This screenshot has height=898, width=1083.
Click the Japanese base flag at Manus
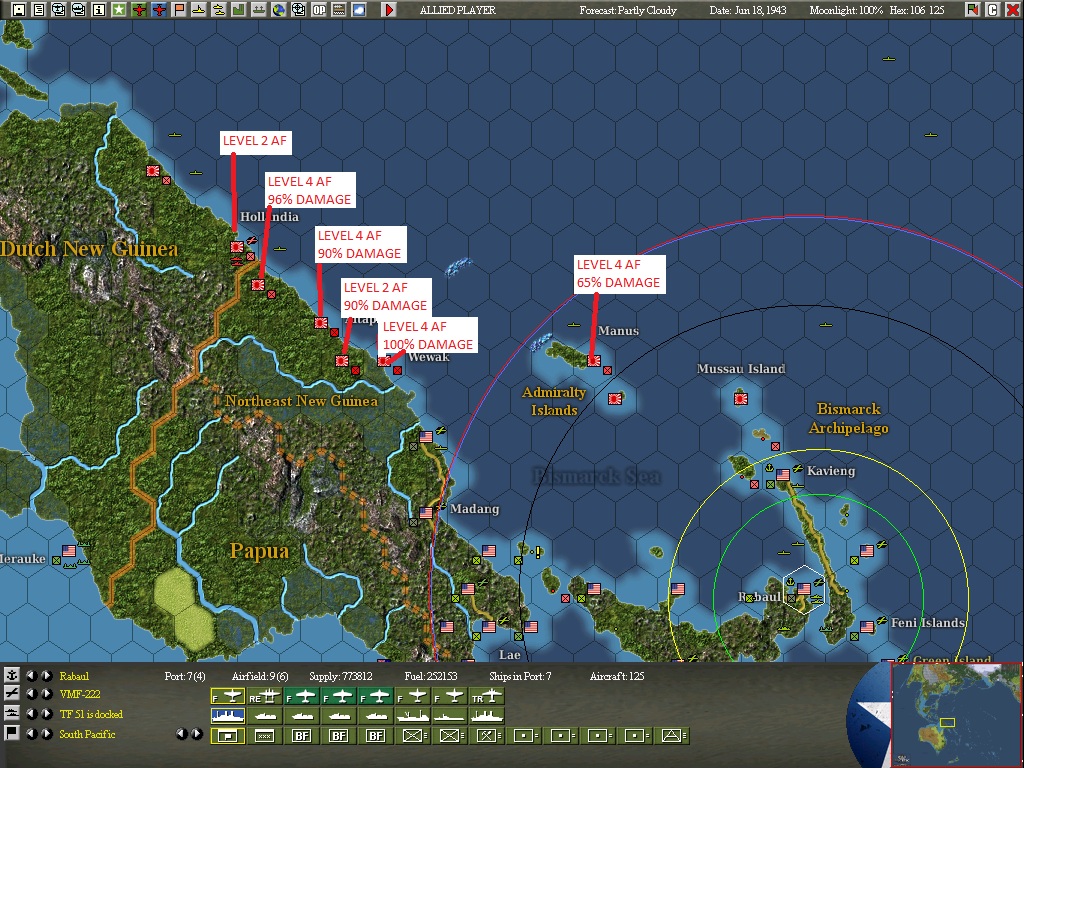click(x=593, y=361)
